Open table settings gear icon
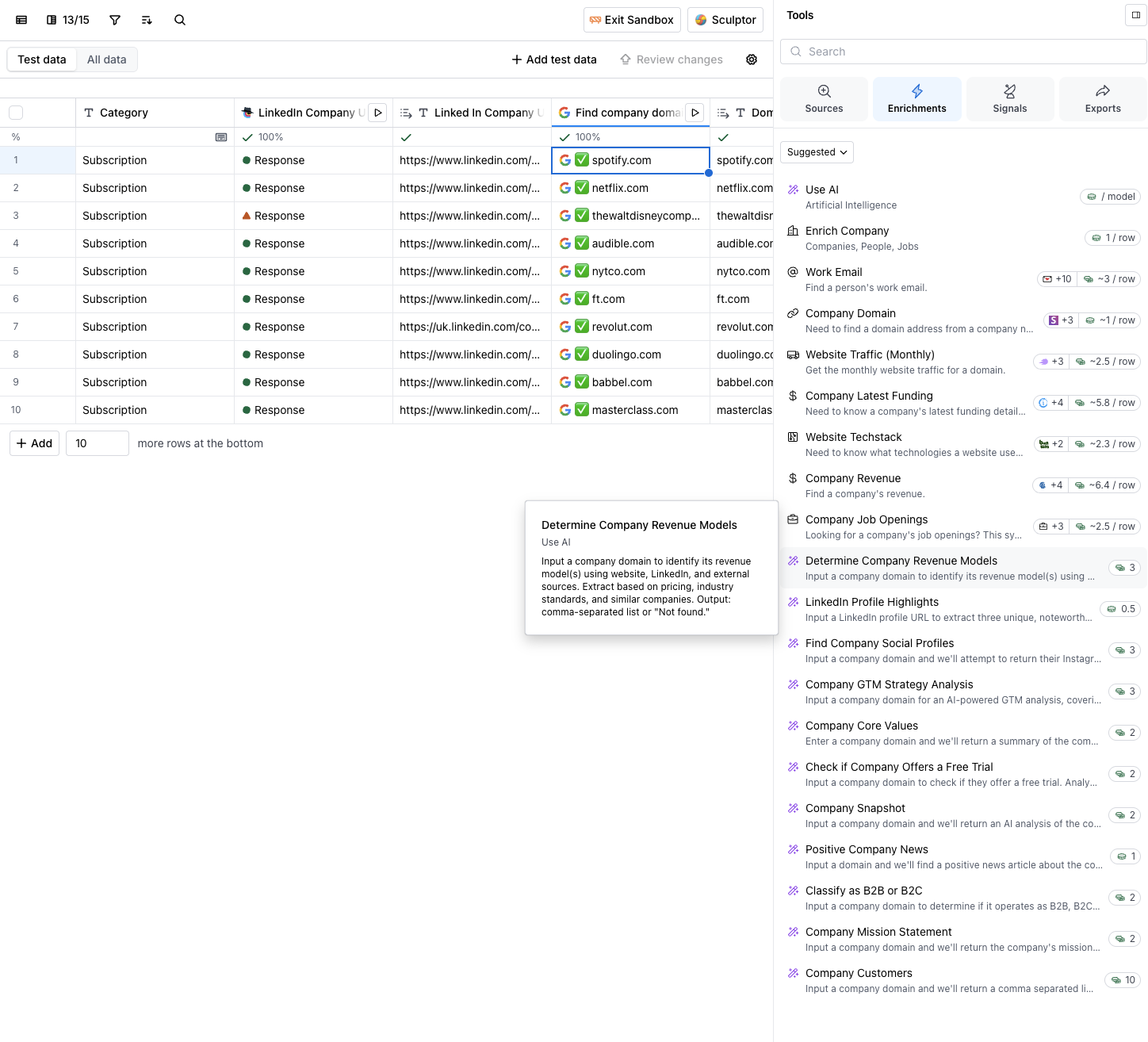This screenshot has height=1042, width=1148. click(x=752, y=59)
